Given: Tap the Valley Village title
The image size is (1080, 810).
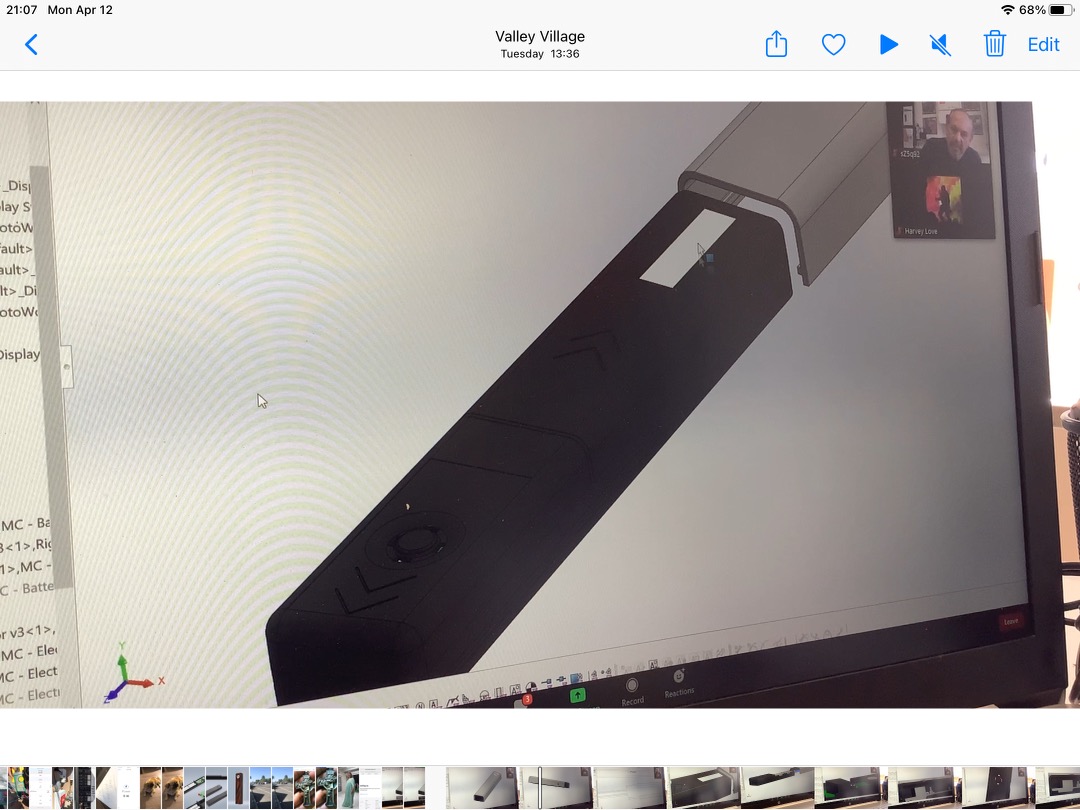Looking at the screenshot, I should (540, 37).
